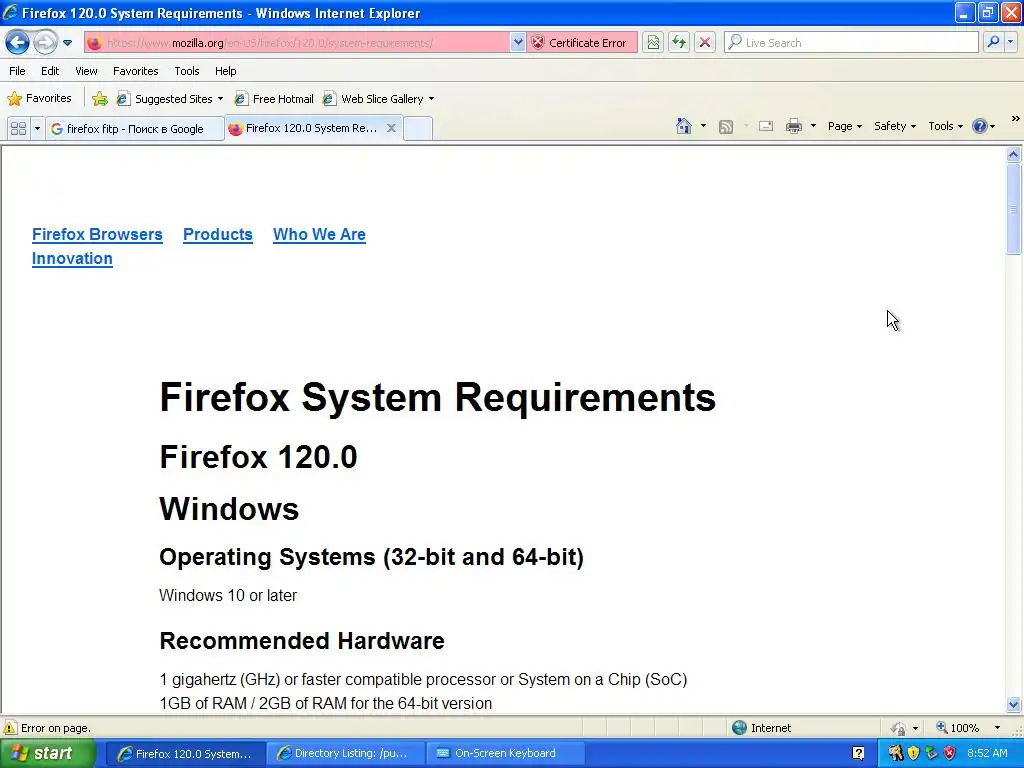
Task: Click the 100% zoom level button
Action: (957, 728)
